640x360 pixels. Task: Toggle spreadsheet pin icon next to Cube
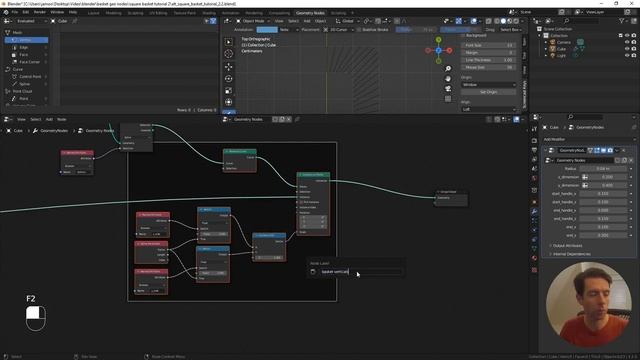(75, 21)
